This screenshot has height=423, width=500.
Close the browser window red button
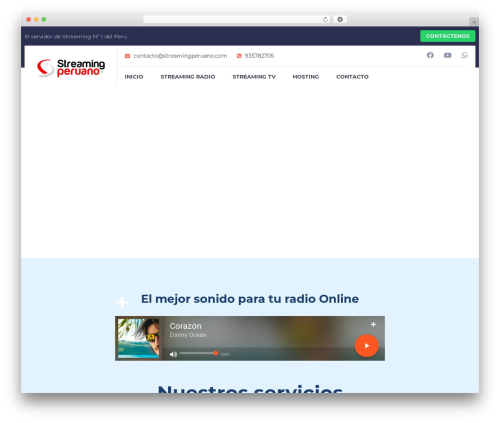pos(29,20)
